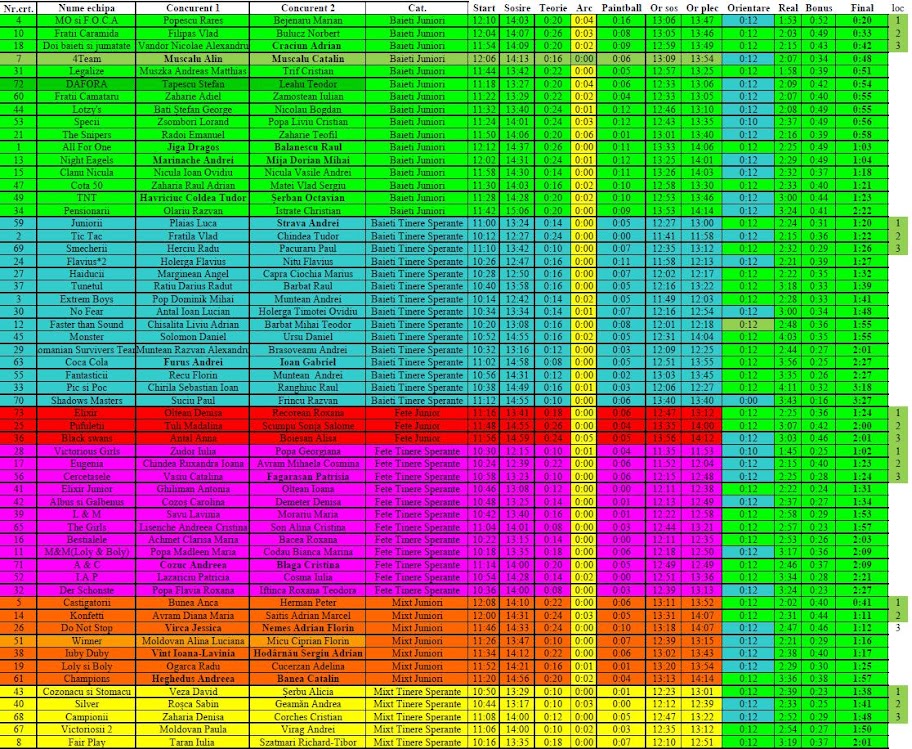Click team name 'Pufuletii'
The height and width of the screenshot is (749, 912).
pos(86,426)
